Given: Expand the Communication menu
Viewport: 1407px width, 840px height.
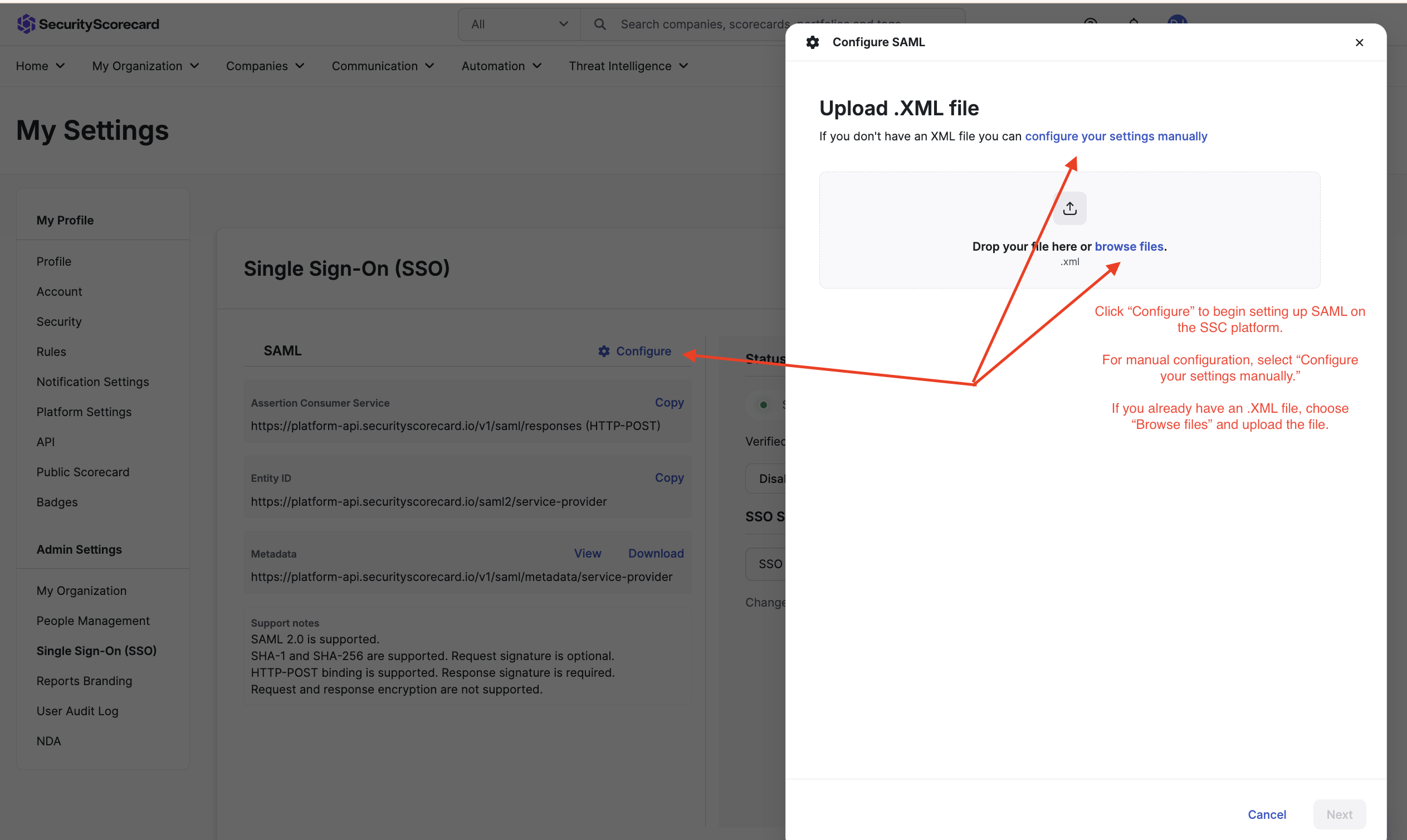Looking at the screenshot, I should tap(383, 66).
